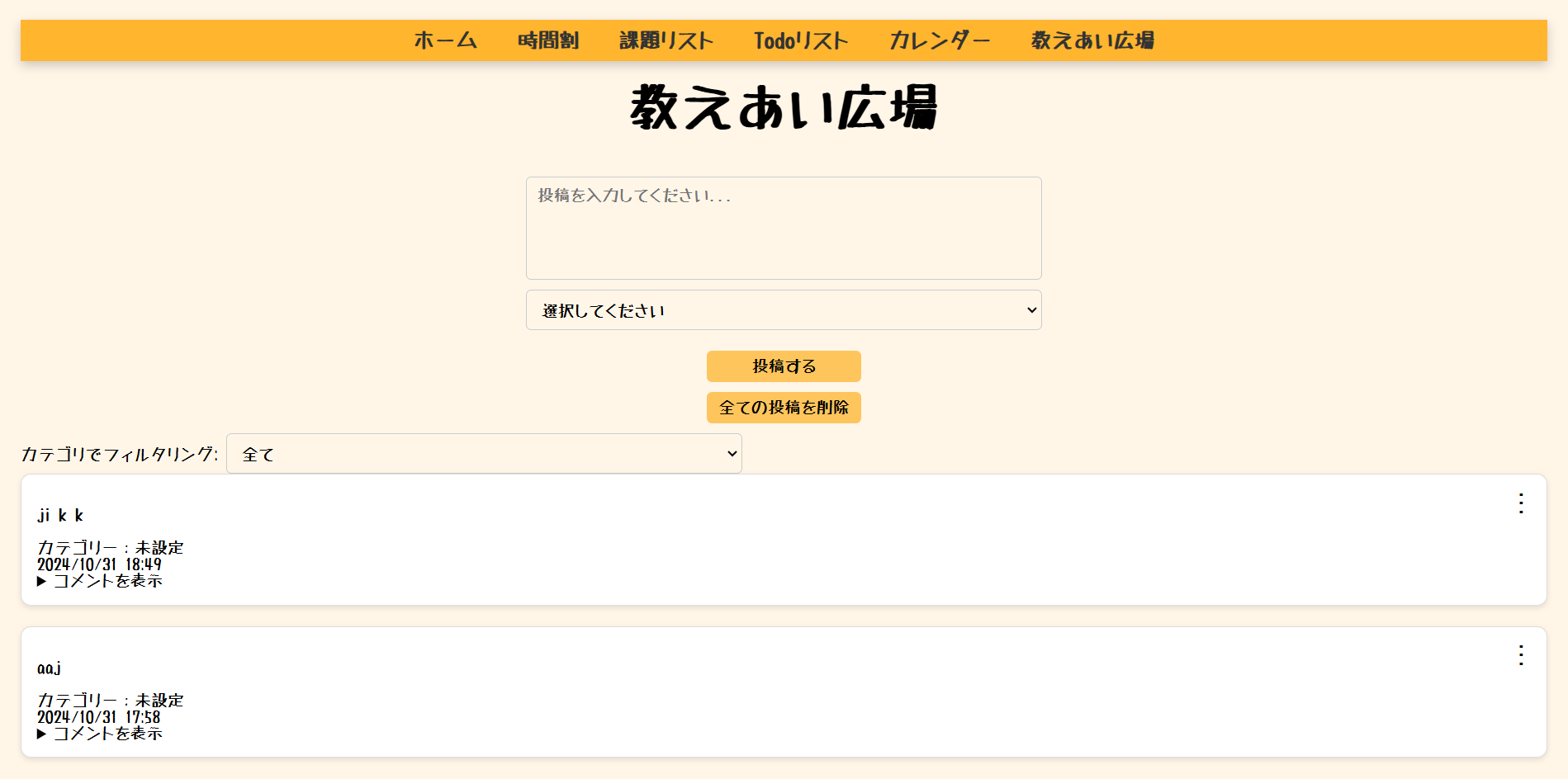Open the カテゴリでフィルタリング filter dropdown
The height and width of the screenshot is (779, 1568).
click(x=483, y=454)
